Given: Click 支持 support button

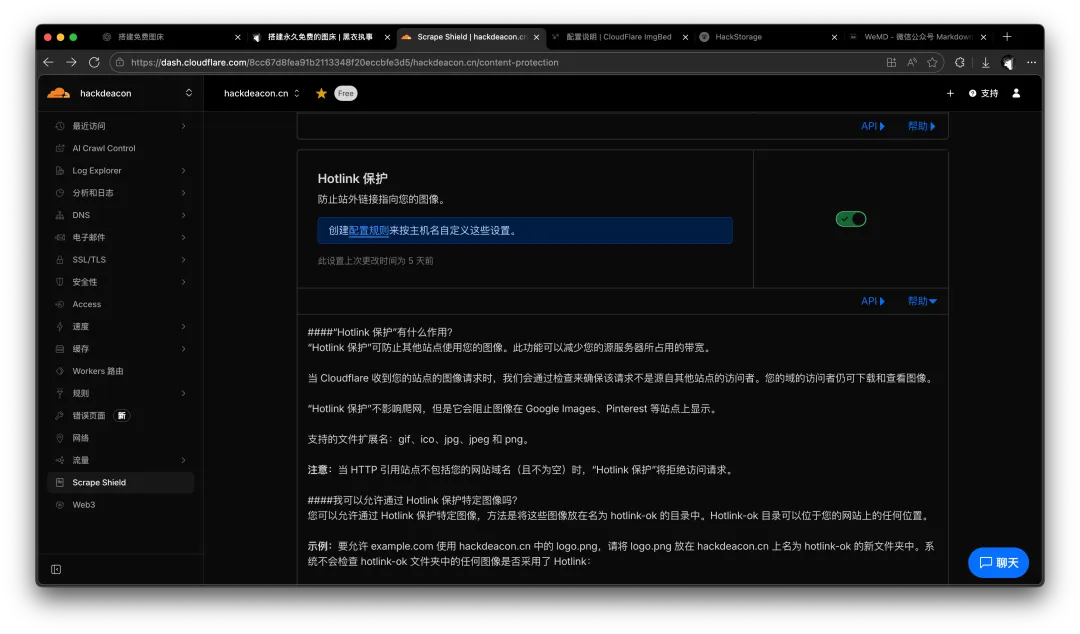Looking at the screenshot, I should tap(984, 93).
